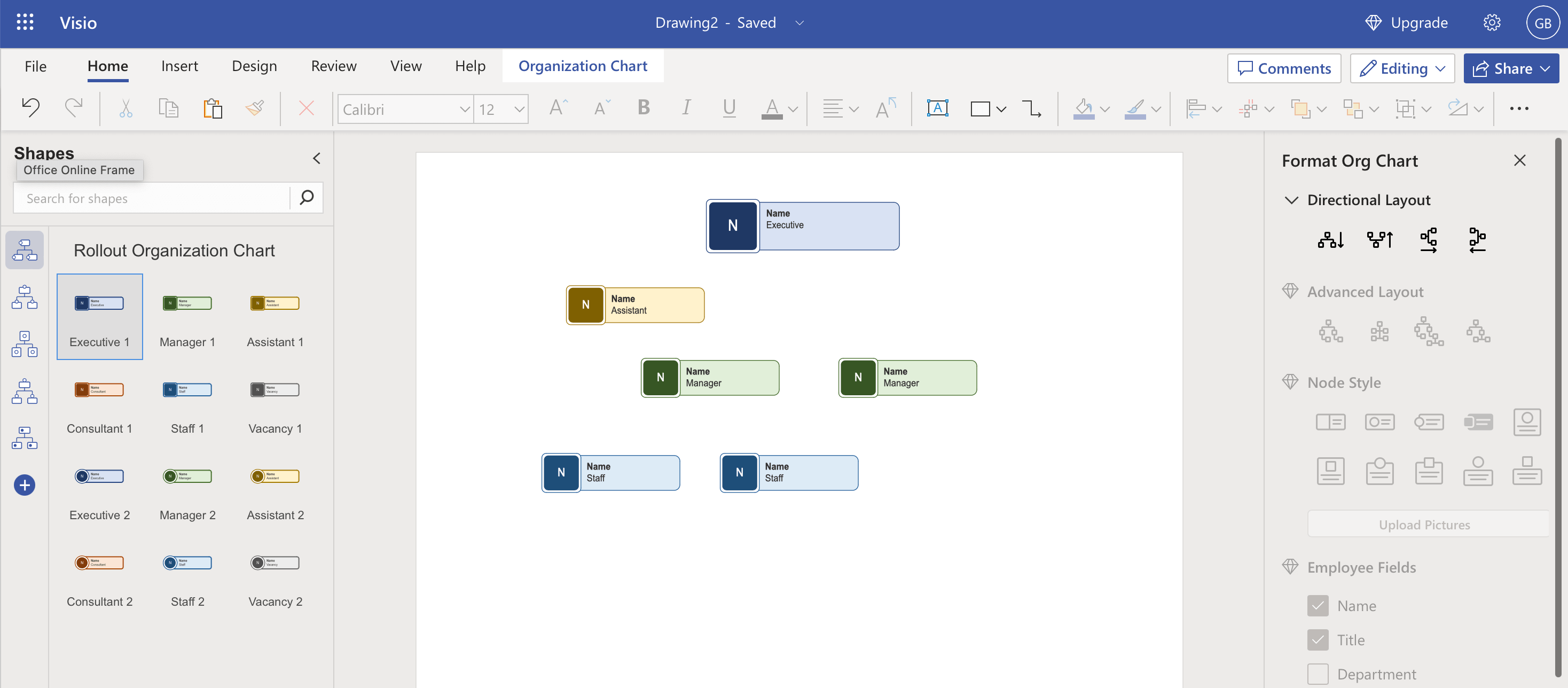Open the Editing mode dropdown
This screenshot has width=1568, height=688.
coord(1401,68)
